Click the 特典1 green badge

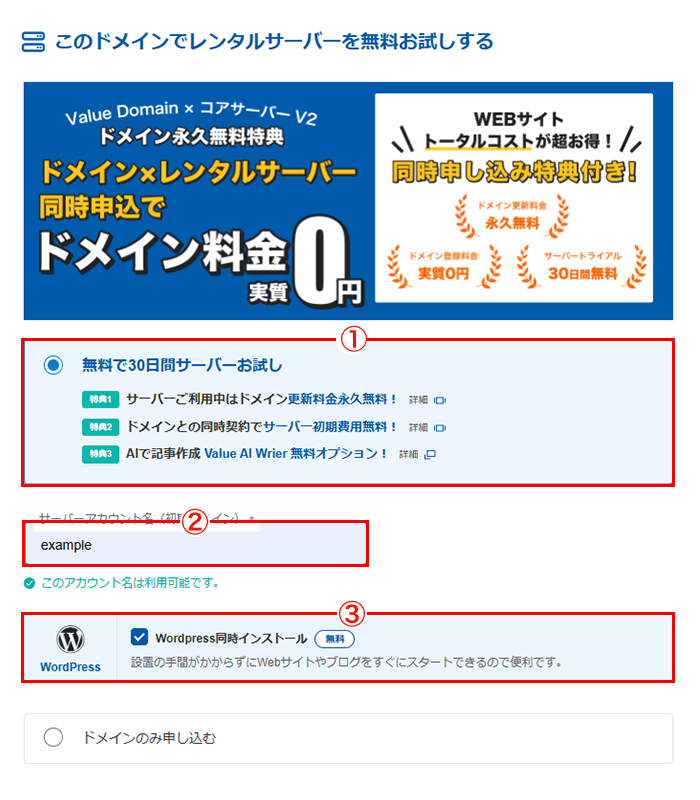coord(101,399)
